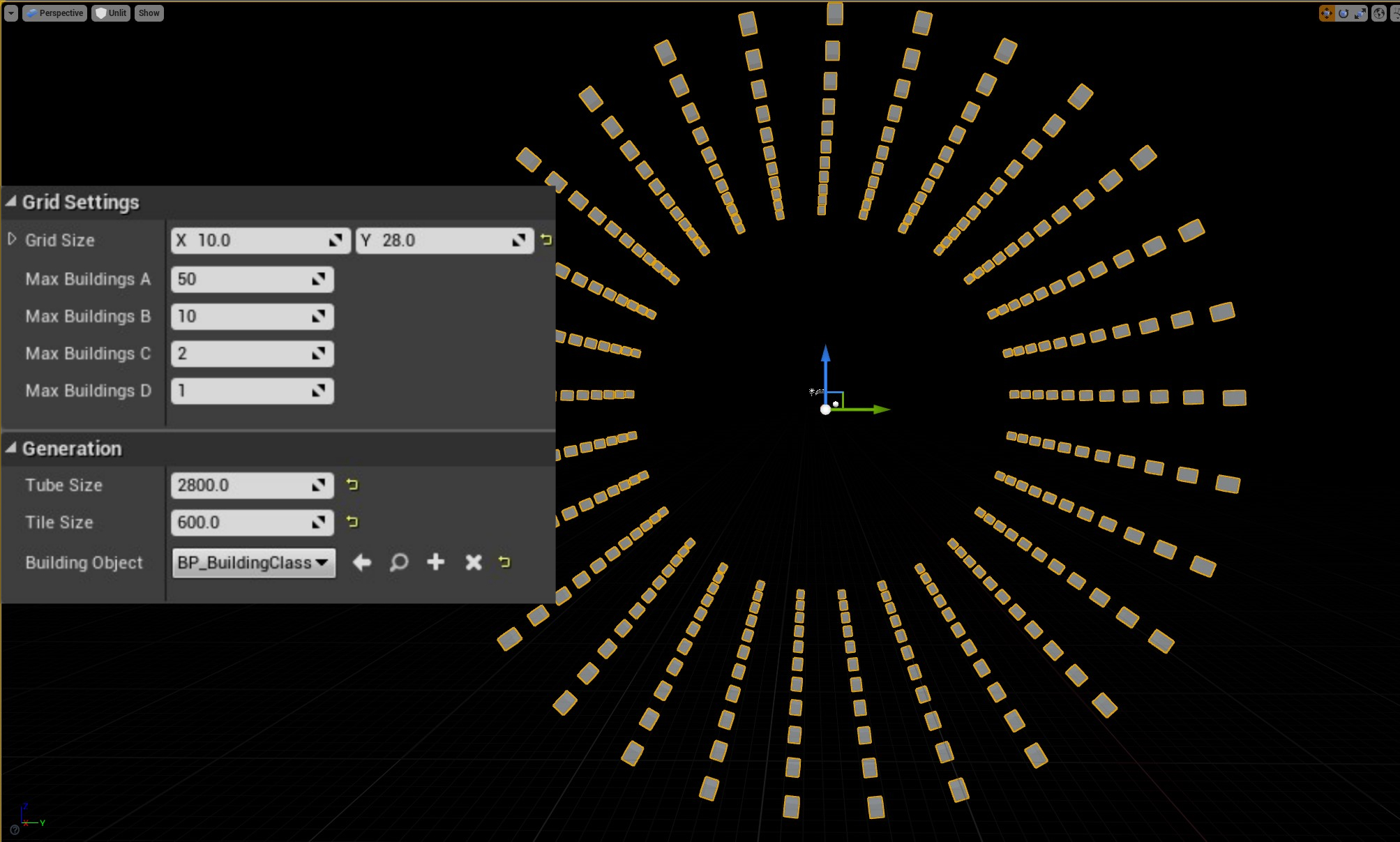Screen dimensions: 1400x842
Task: Use selected asset arrow for Building Object
Action: tap(361, 562)
